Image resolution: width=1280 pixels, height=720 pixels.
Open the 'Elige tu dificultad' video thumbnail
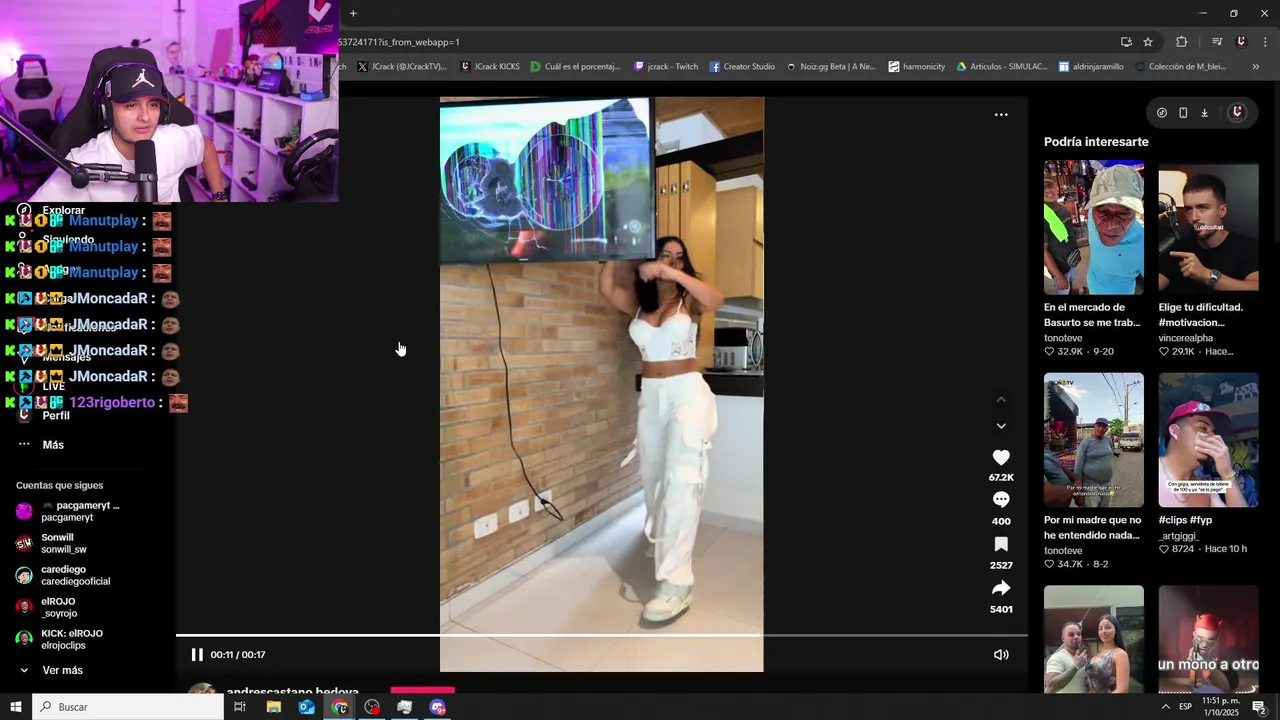(1208, 227)
